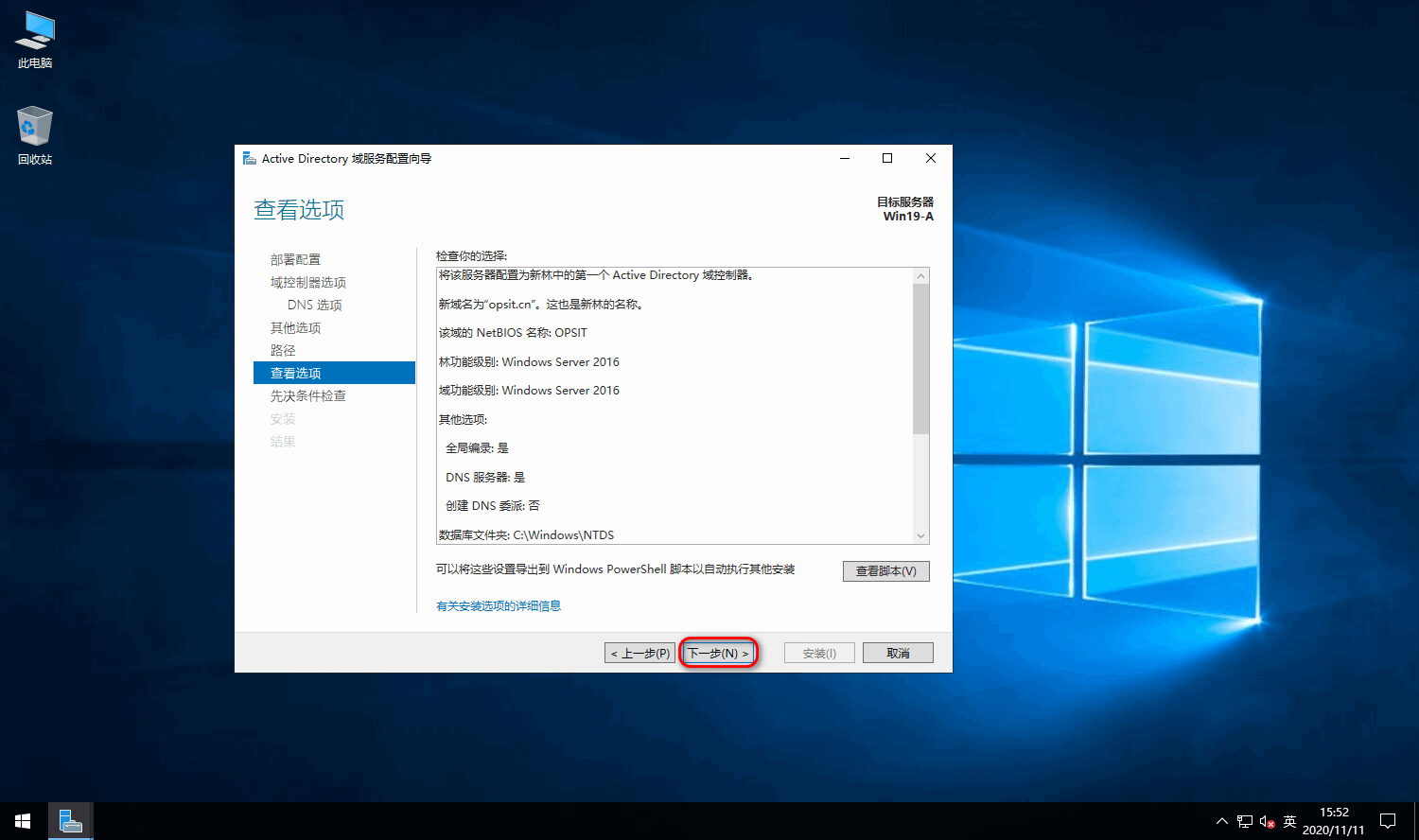This screenshot has width=1419, height=840.
Task: Click 查看脚本(V) button
Action: pos(886,571)
